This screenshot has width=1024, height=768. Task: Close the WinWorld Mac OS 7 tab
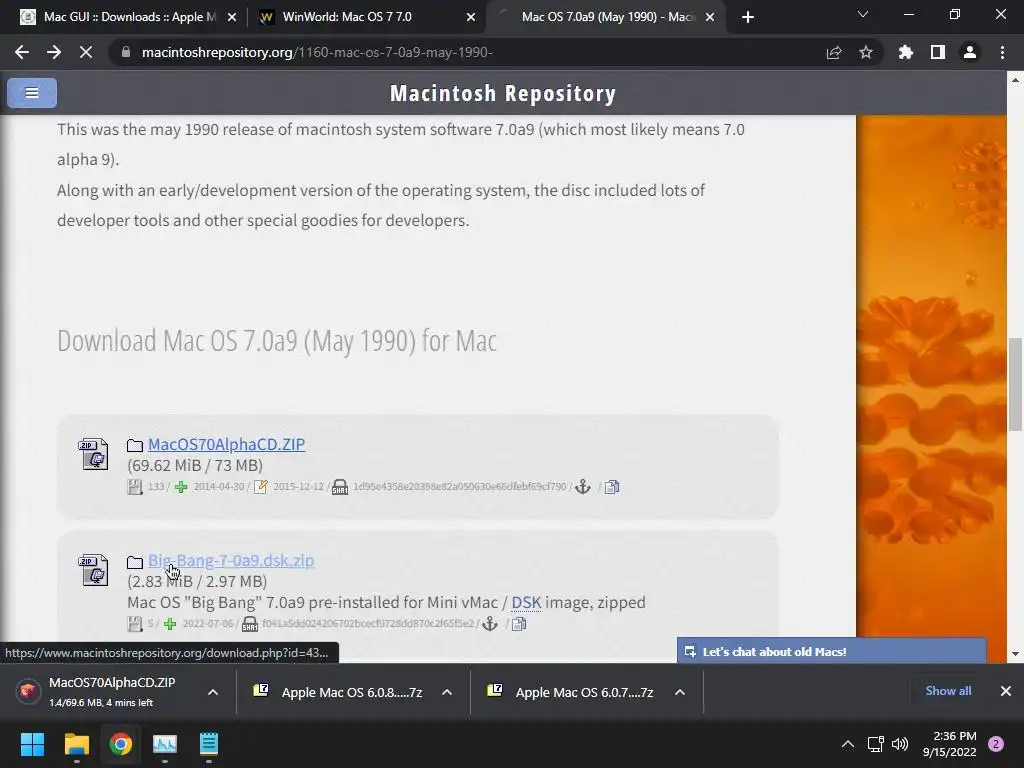pyautogui.click(x=471, y=17)
